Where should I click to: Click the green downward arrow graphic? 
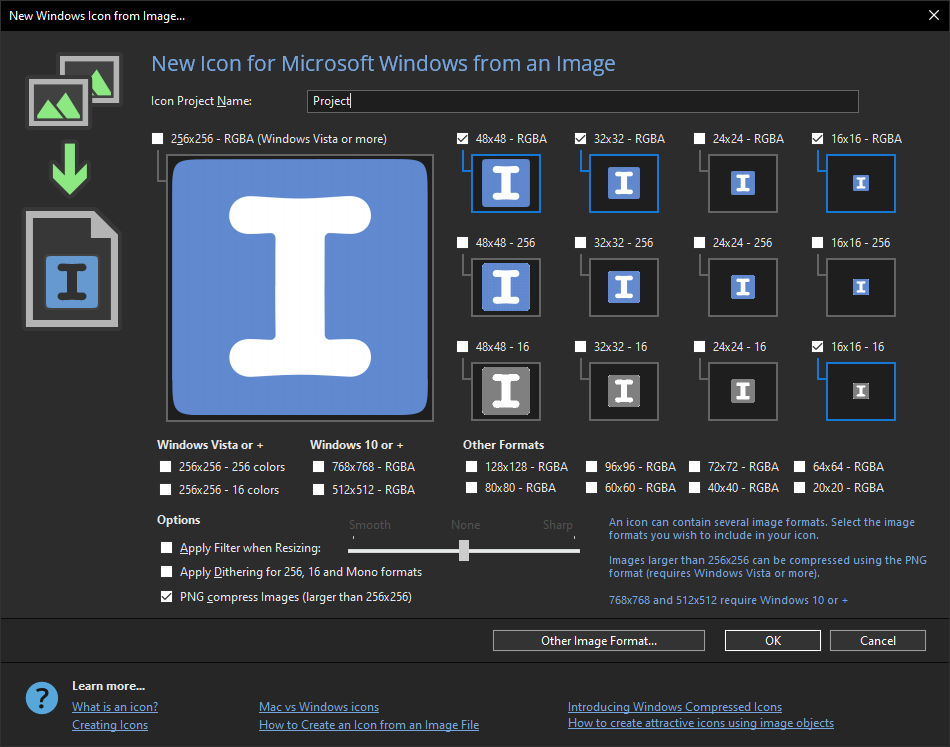tap(72, 166)
